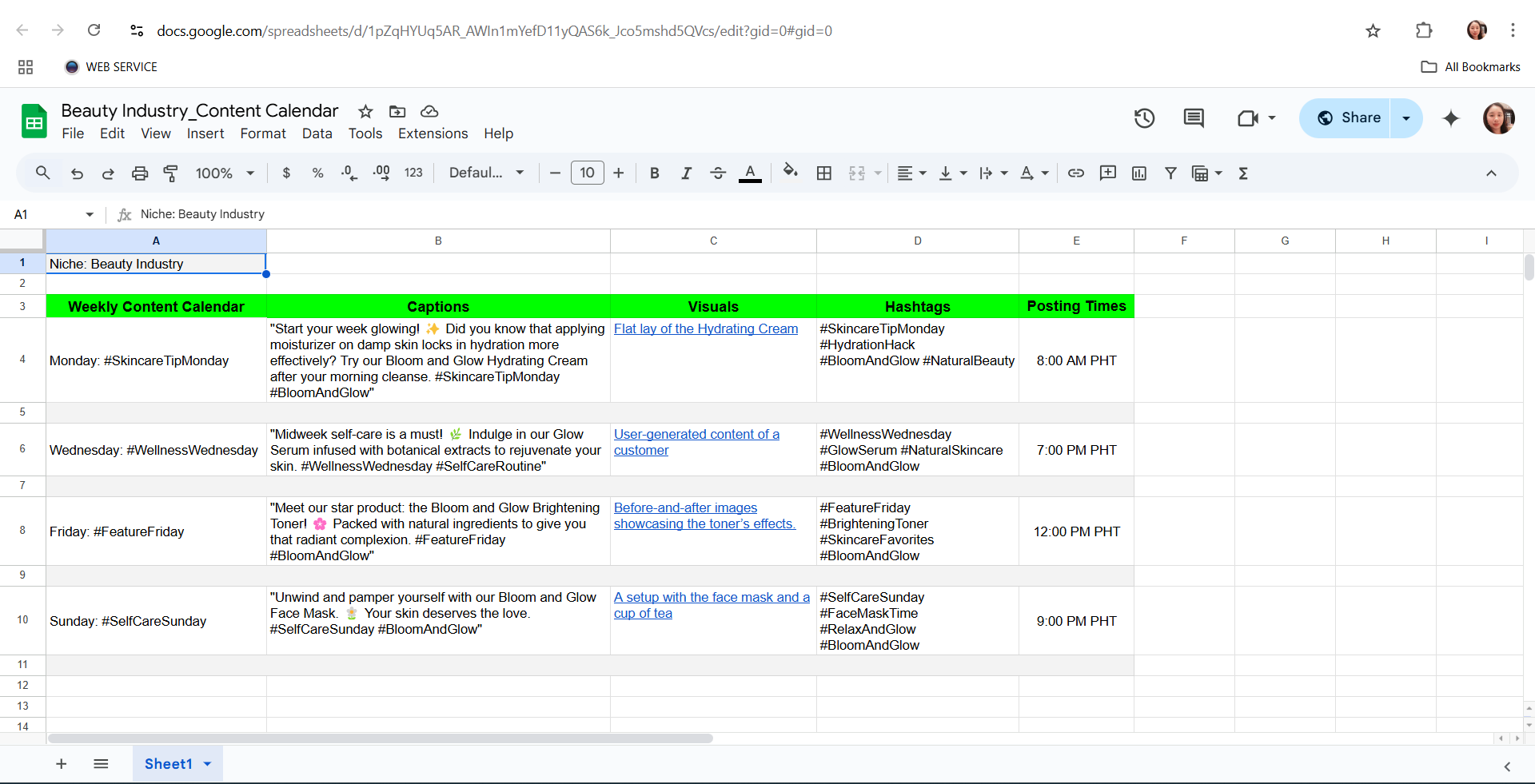Insert a chart

pos(1139,173)
